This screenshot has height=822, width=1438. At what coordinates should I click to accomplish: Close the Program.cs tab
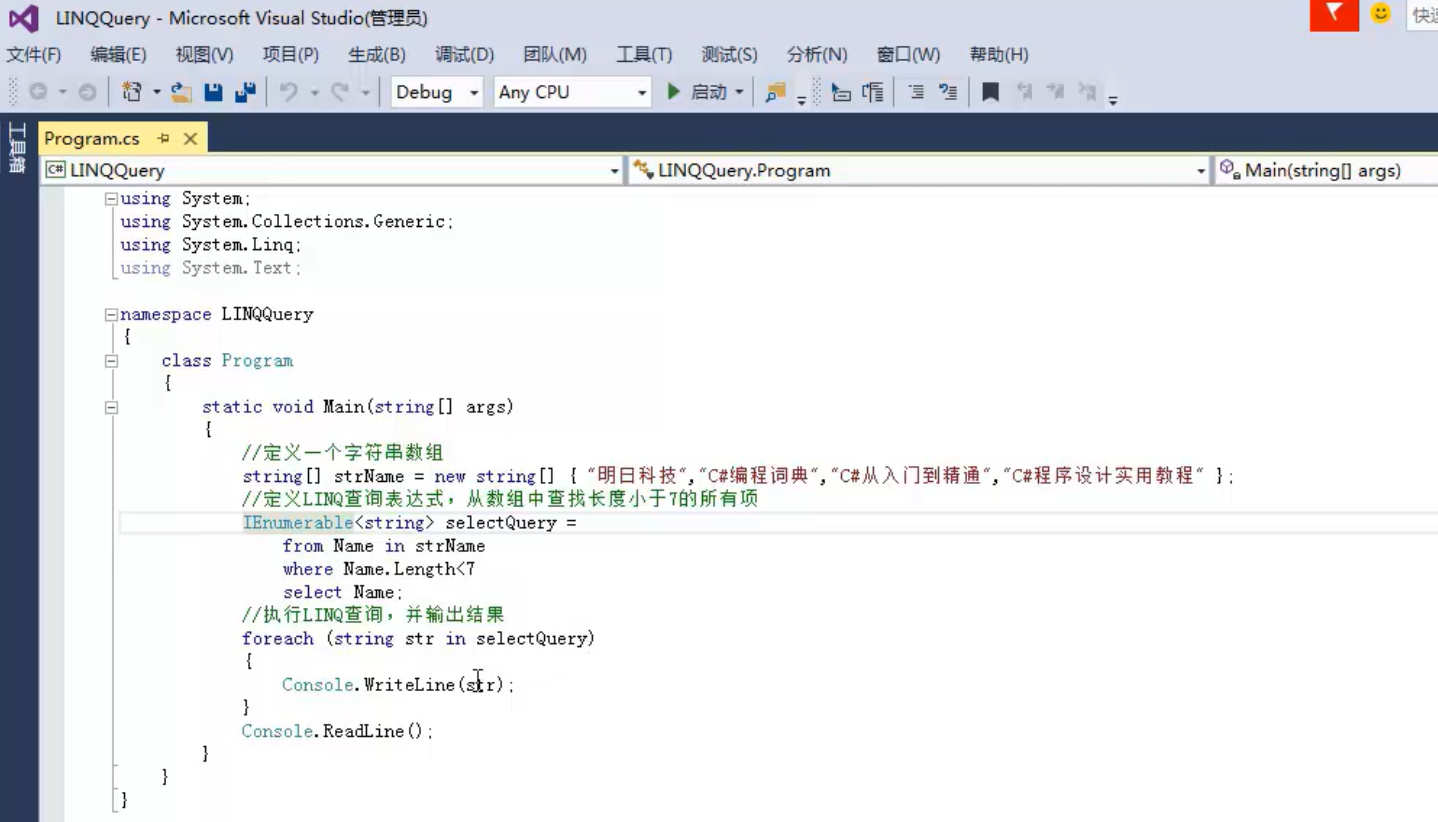pyautogui.click(x=190, y=139)
